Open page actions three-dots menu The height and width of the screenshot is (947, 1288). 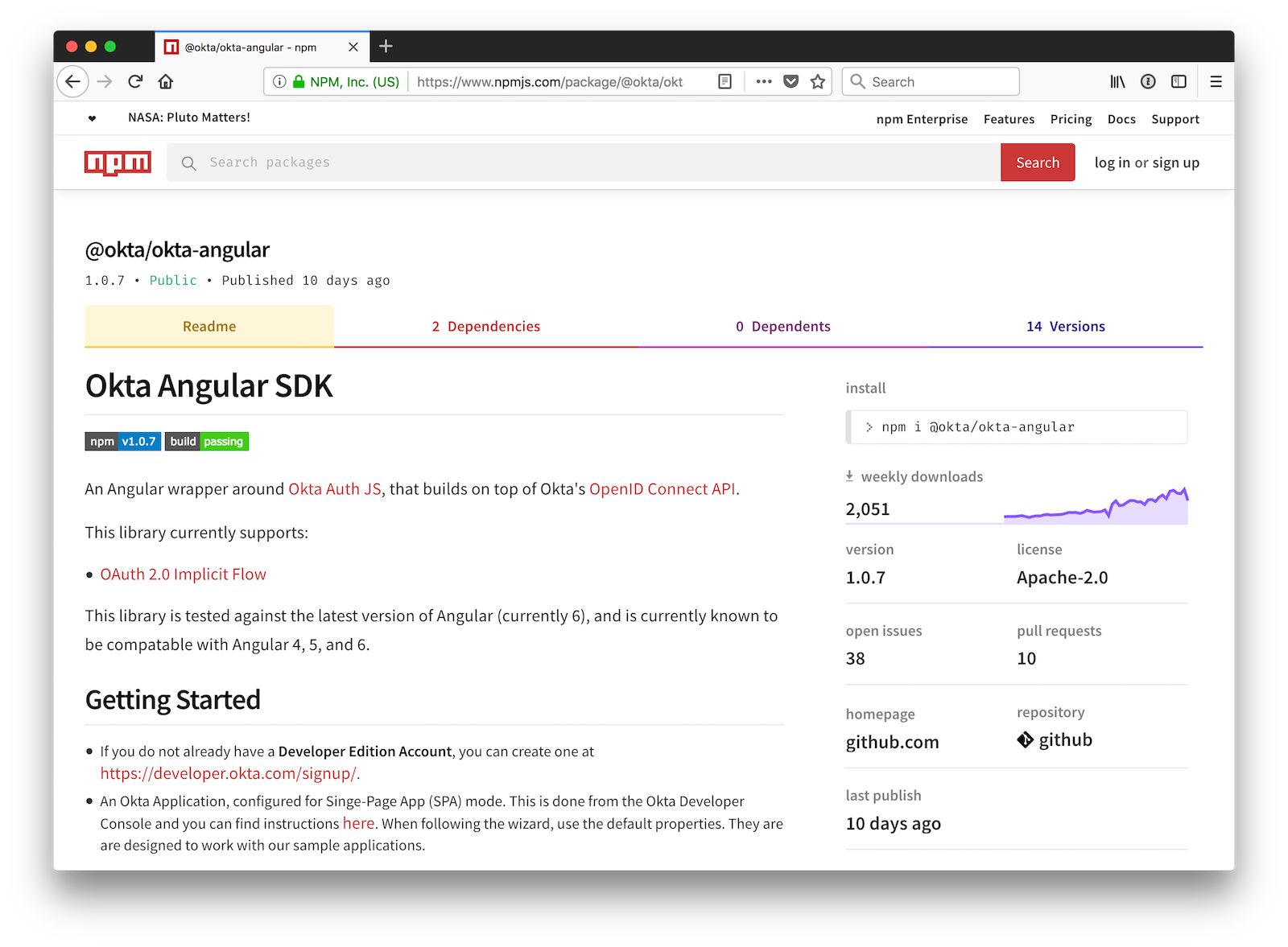764,81
